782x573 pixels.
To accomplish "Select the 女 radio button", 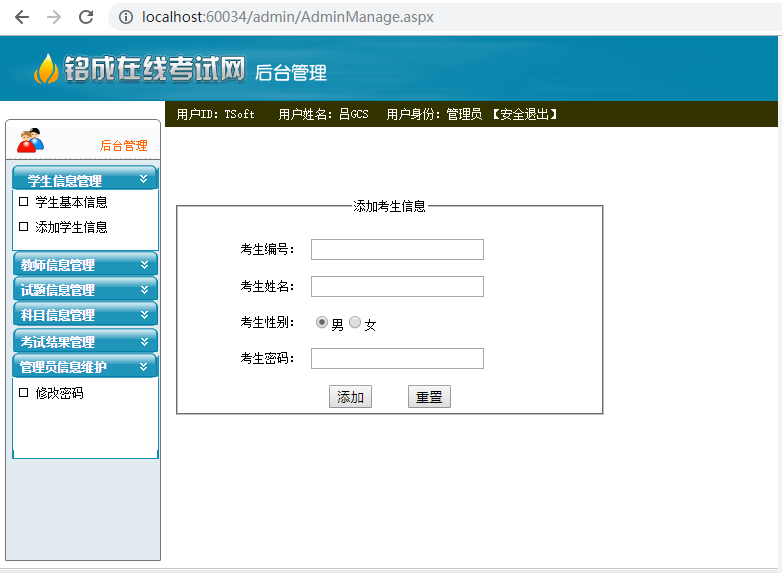I will [355, 322].
